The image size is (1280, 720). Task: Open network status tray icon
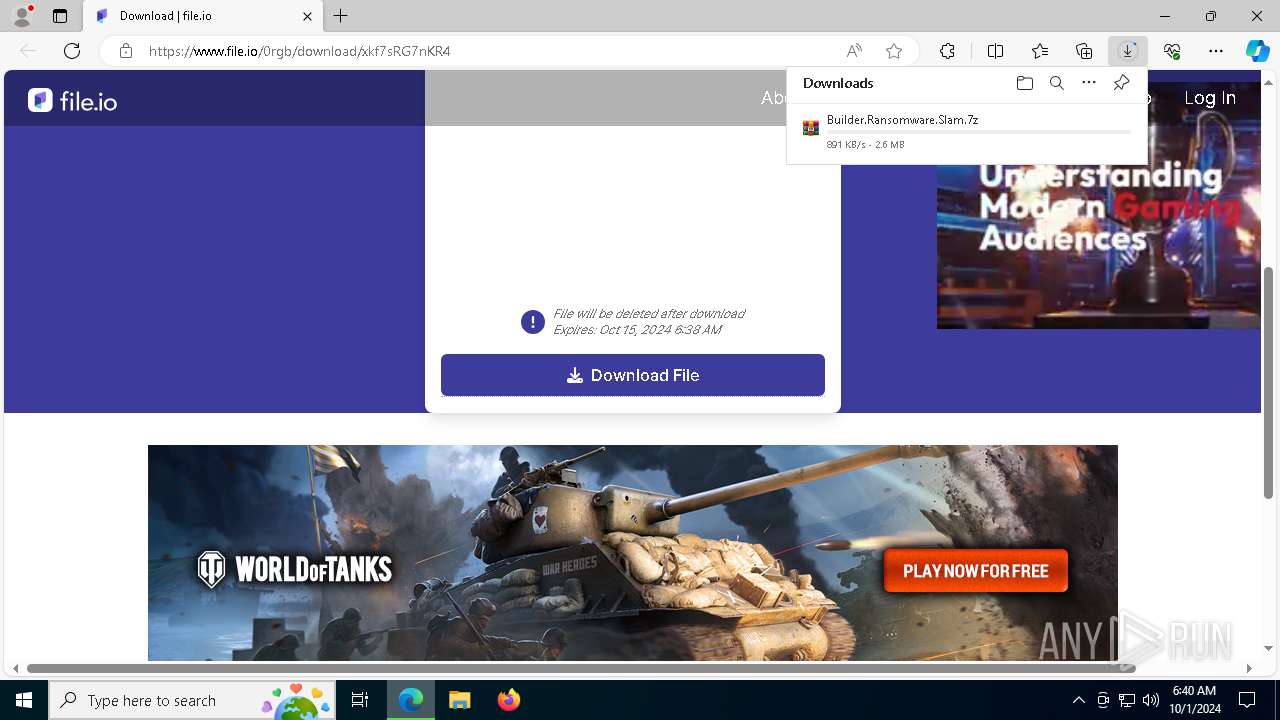(1127, 700)
